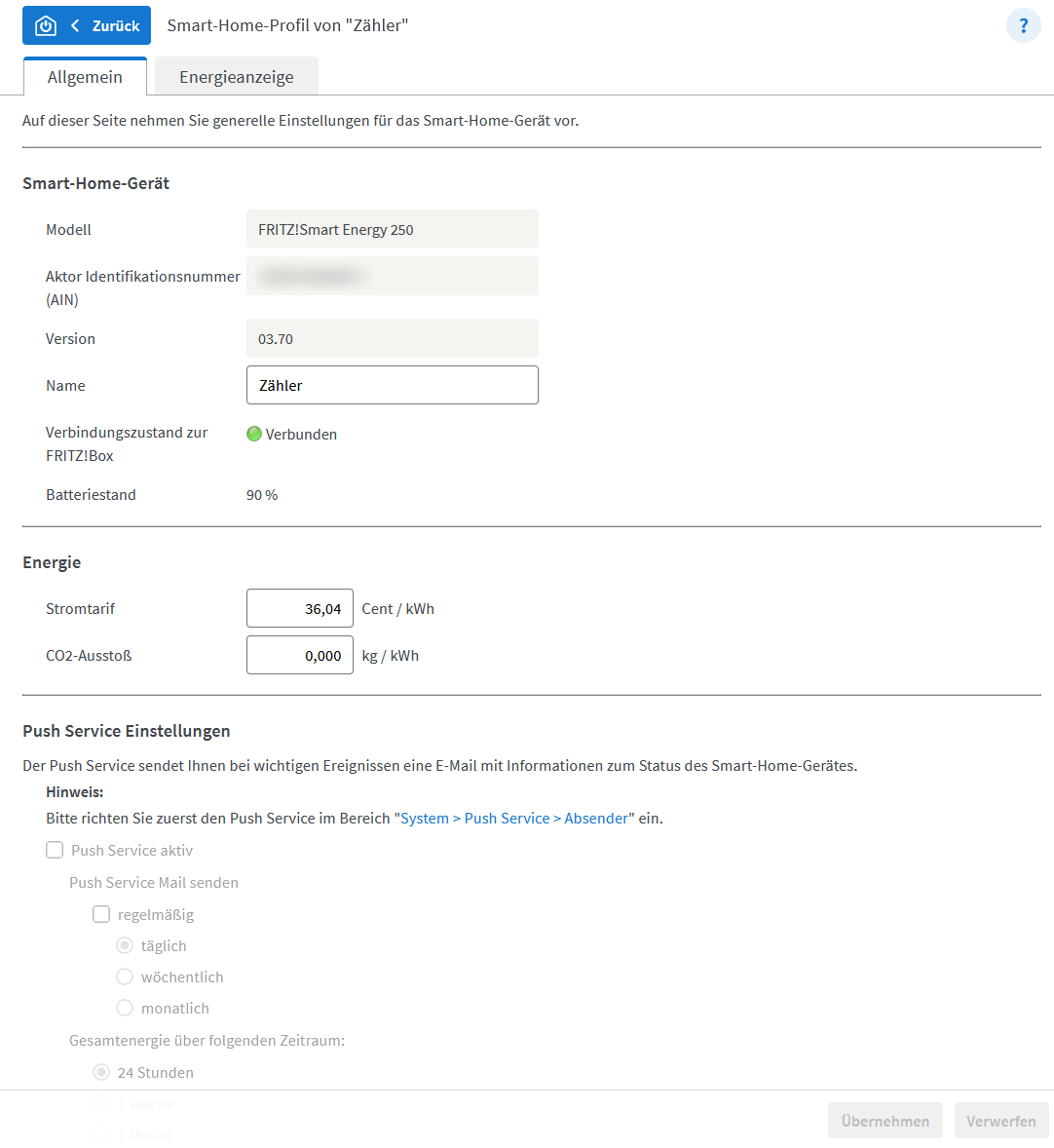
Task: Go back using the Zurück button
Action: click(105, 26)
